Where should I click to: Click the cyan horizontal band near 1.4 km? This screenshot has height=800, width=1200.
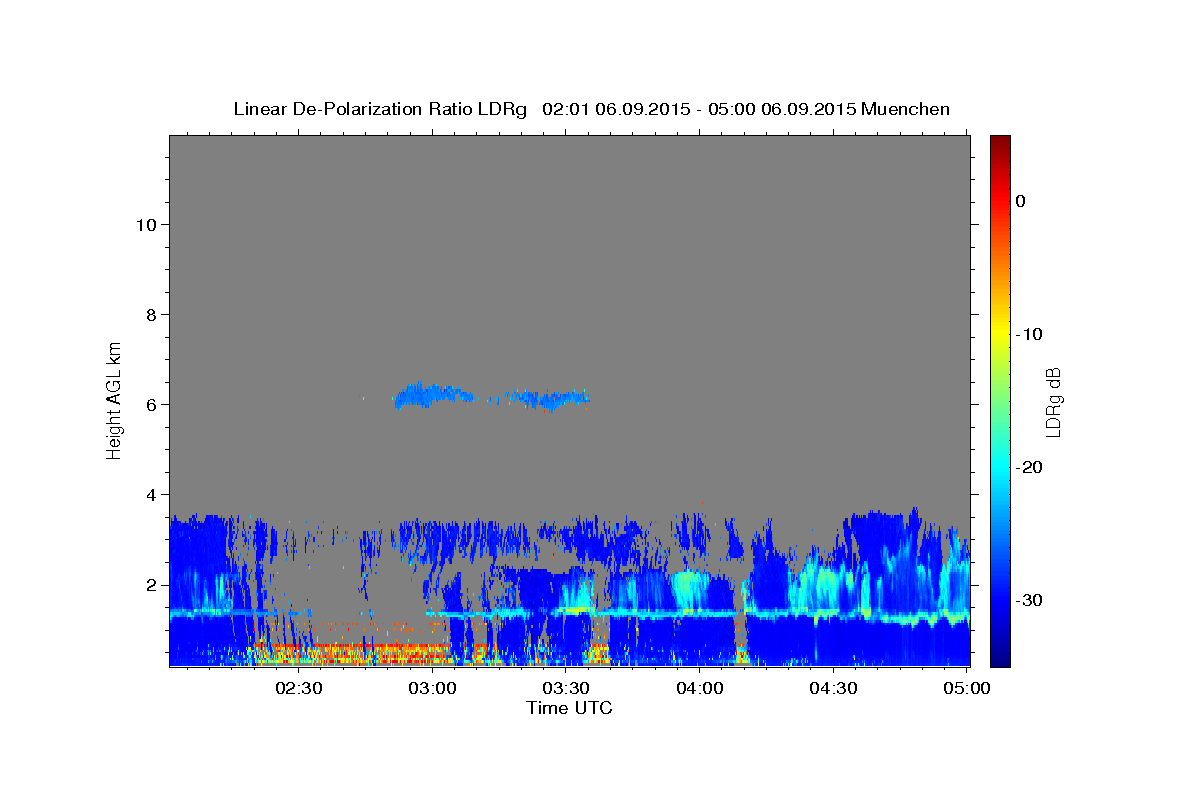click(569, 613)
